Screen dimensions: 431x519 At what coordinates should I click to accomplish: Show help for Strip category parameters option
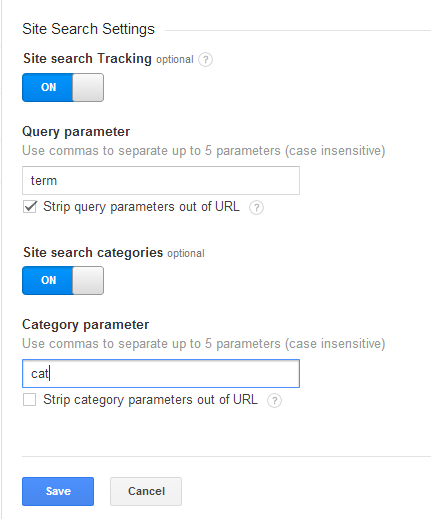274,400
